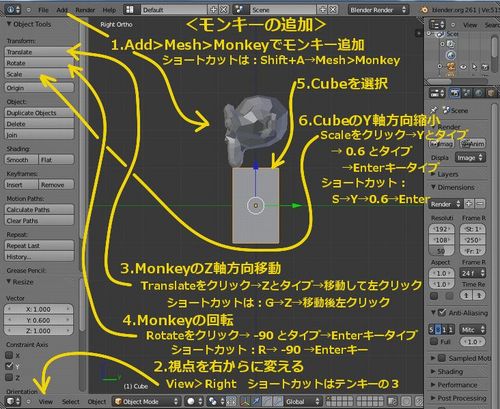The height and width of the screenshot is (409, 500).
Task: Click the outliner editor type icon
Action: click(x=437, y=25)
